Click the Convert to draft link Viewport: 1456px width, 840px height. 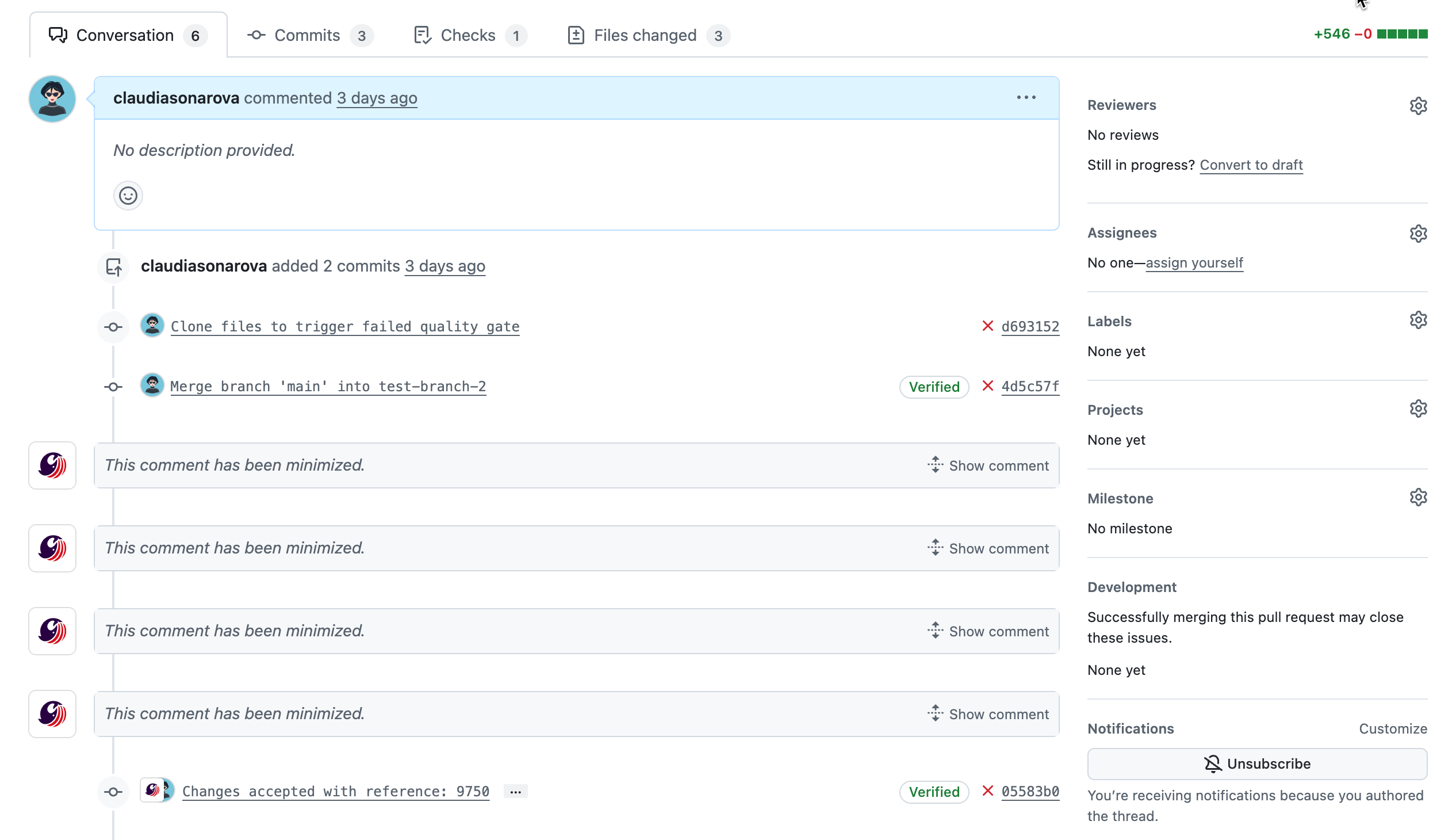coord(1250,165)
